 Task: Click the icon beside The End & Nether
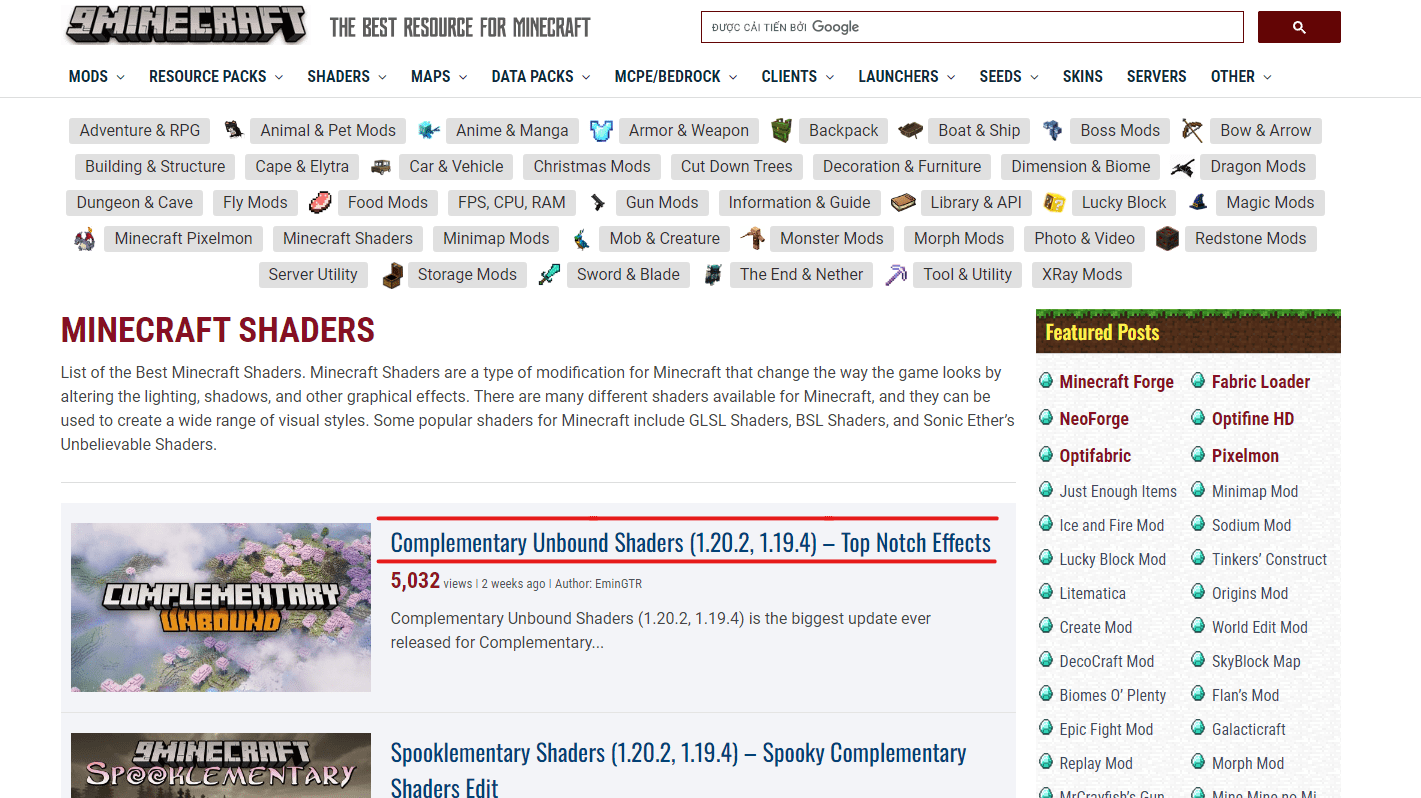pos(712,274)
